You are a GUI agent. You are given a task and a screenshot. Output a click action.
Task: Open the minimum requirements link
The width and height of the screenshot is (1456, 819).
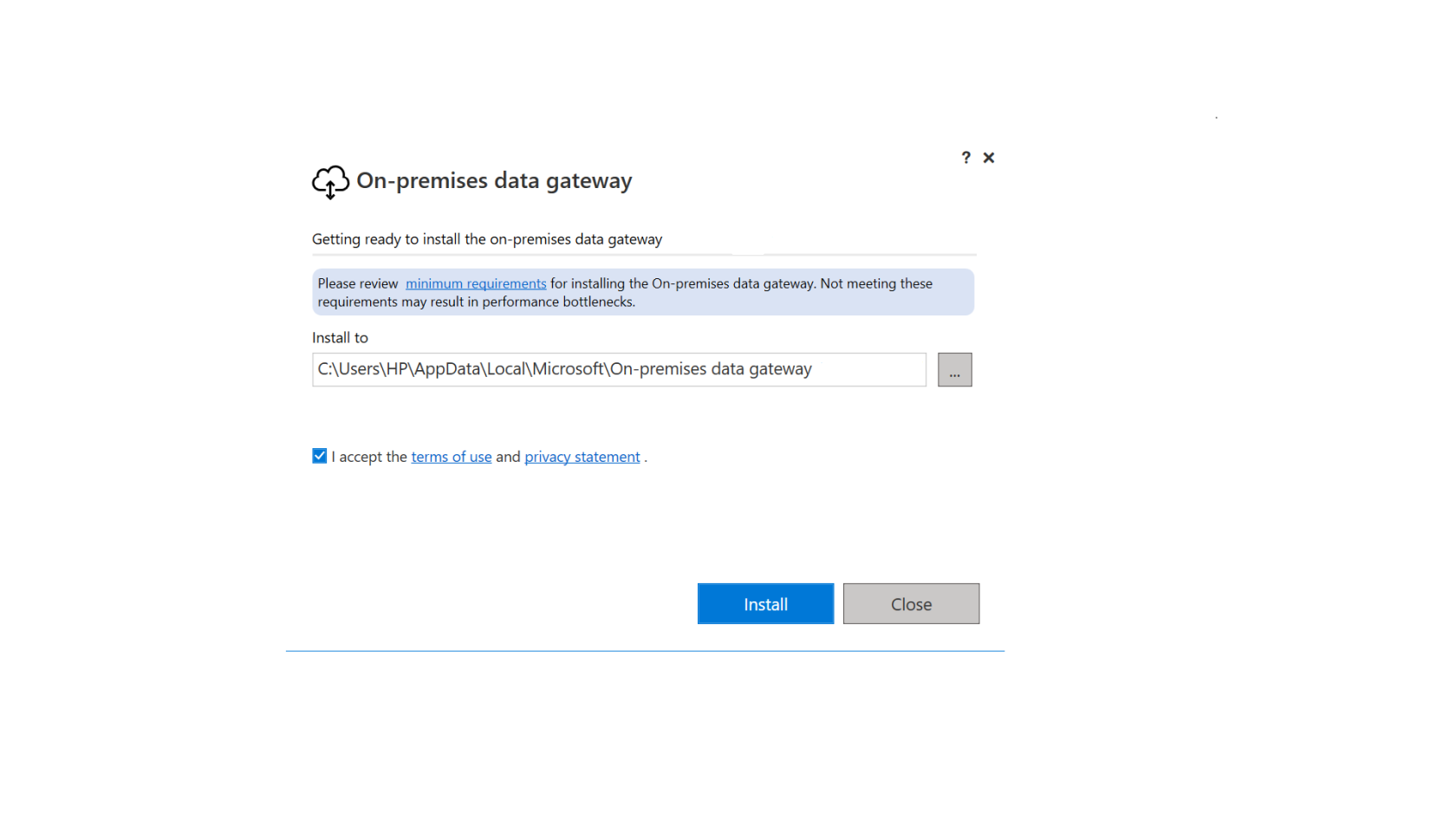pyautogui.click(x=476, y=283)
